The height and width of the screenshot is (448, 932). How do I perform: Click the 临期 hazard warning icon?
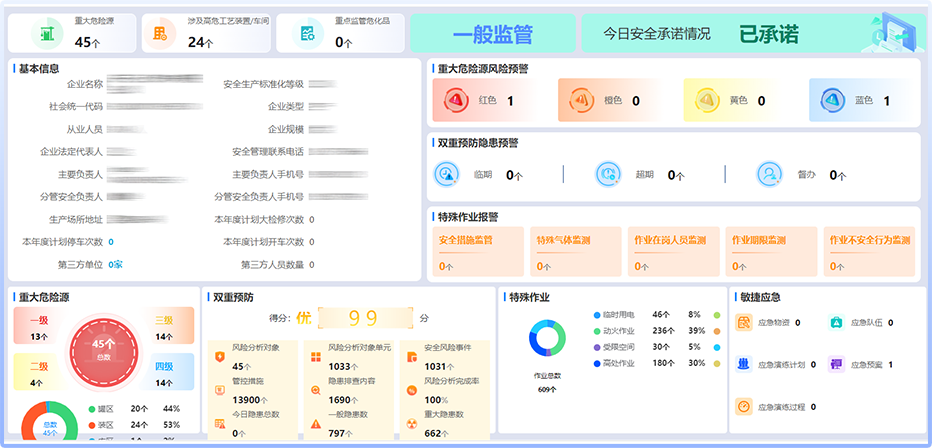[446, 174]
